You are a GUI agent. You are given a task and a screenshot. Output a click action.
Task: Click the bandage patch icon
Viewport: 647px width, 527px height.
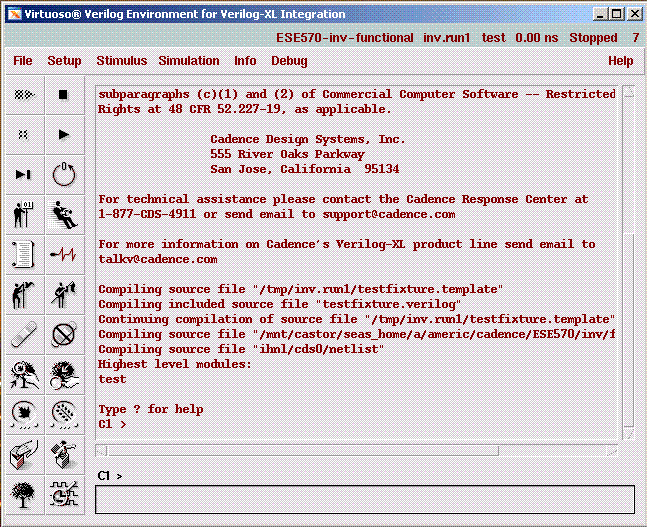click(x=25, y=335)
